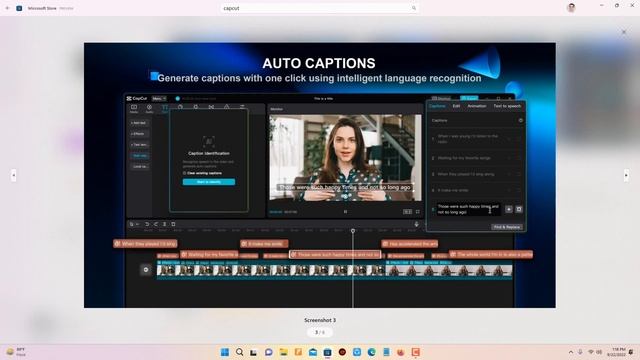Expand the hidden system tray icons chevron
This screenshot has width=640, height=360.
571,352
